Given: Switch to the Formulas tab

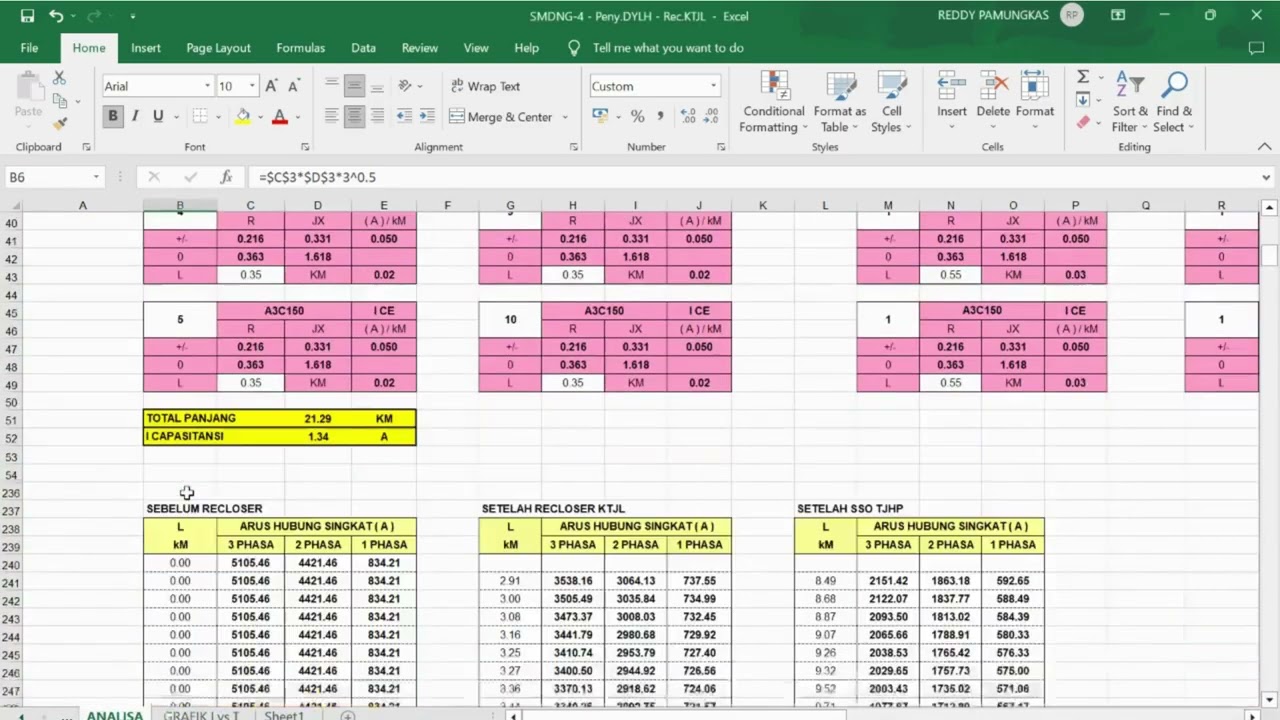Looking at the screenshot, I should (x=300, y=48).
